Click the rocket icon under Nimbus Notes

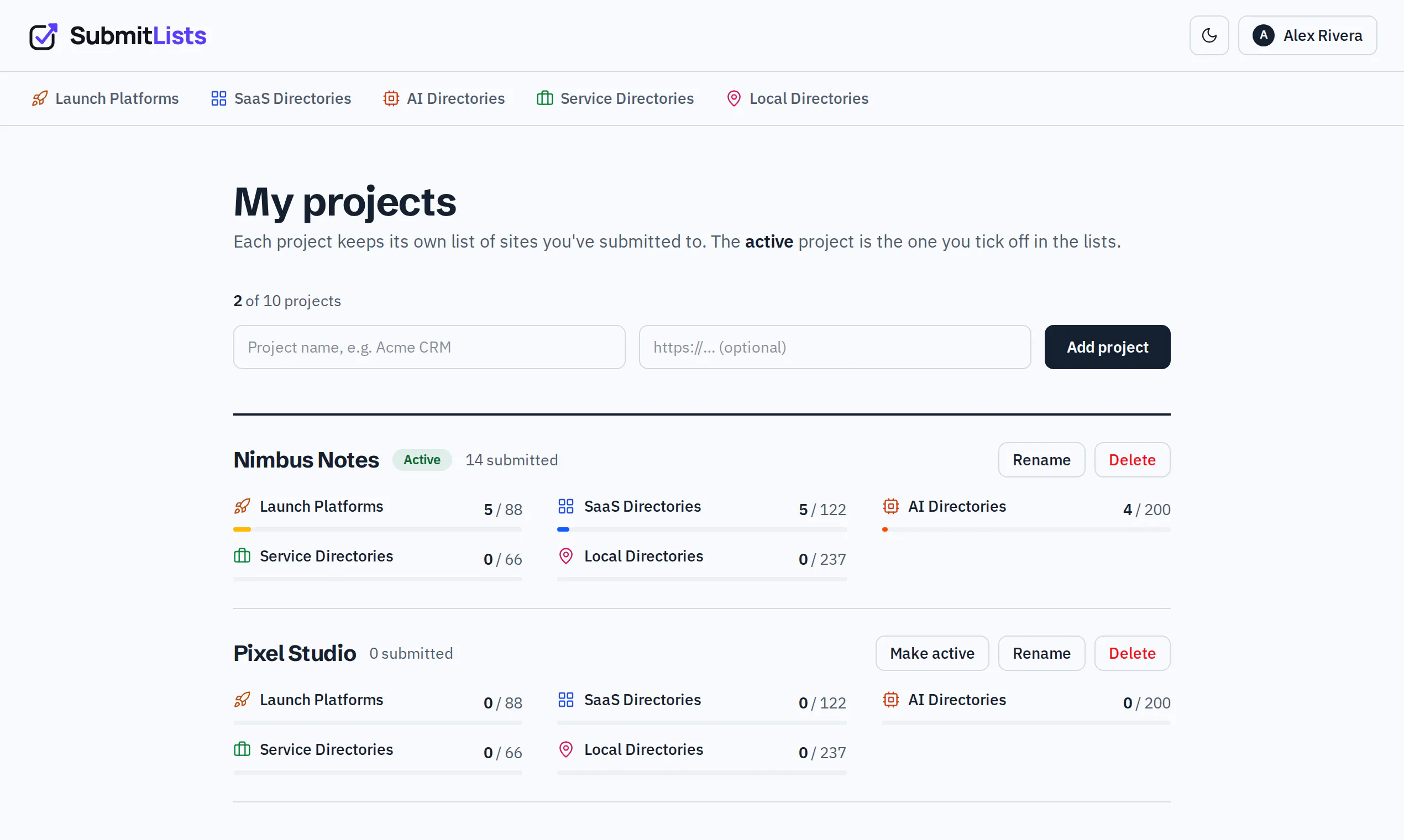click(242, 506)
